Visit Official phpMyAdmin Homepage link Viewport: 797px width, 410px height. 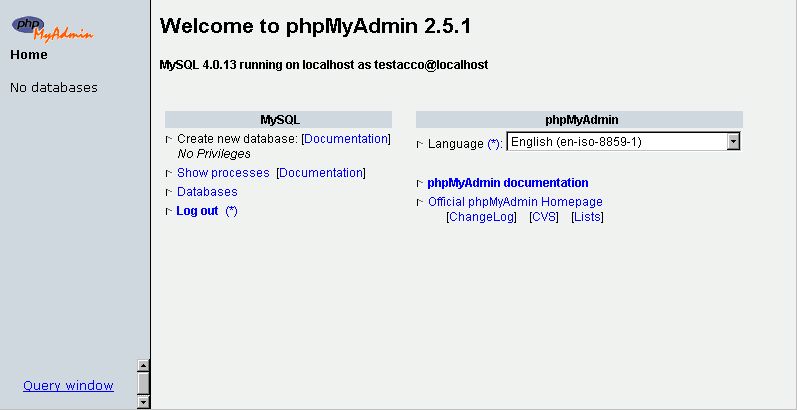coord(515,202)
